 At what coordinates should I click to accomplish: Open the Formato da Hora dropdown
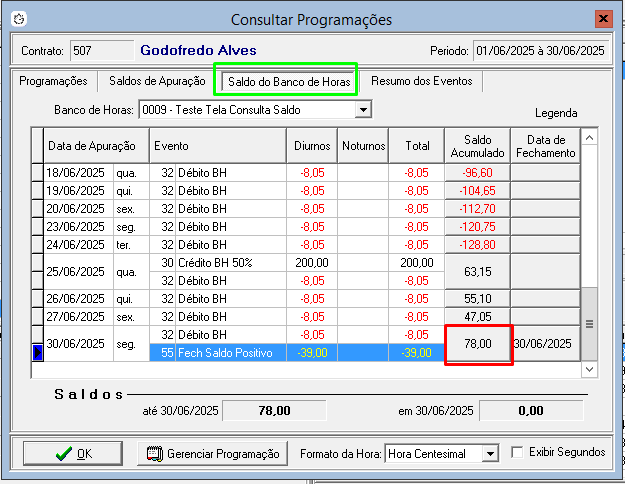click(x=489, y=454)
